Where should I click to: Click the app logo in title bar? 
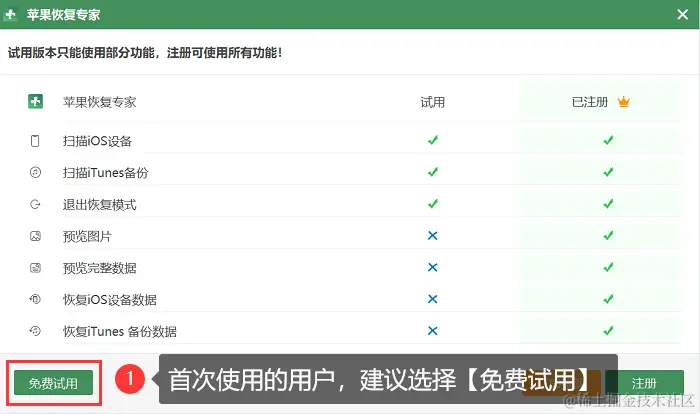pos(10,14)
